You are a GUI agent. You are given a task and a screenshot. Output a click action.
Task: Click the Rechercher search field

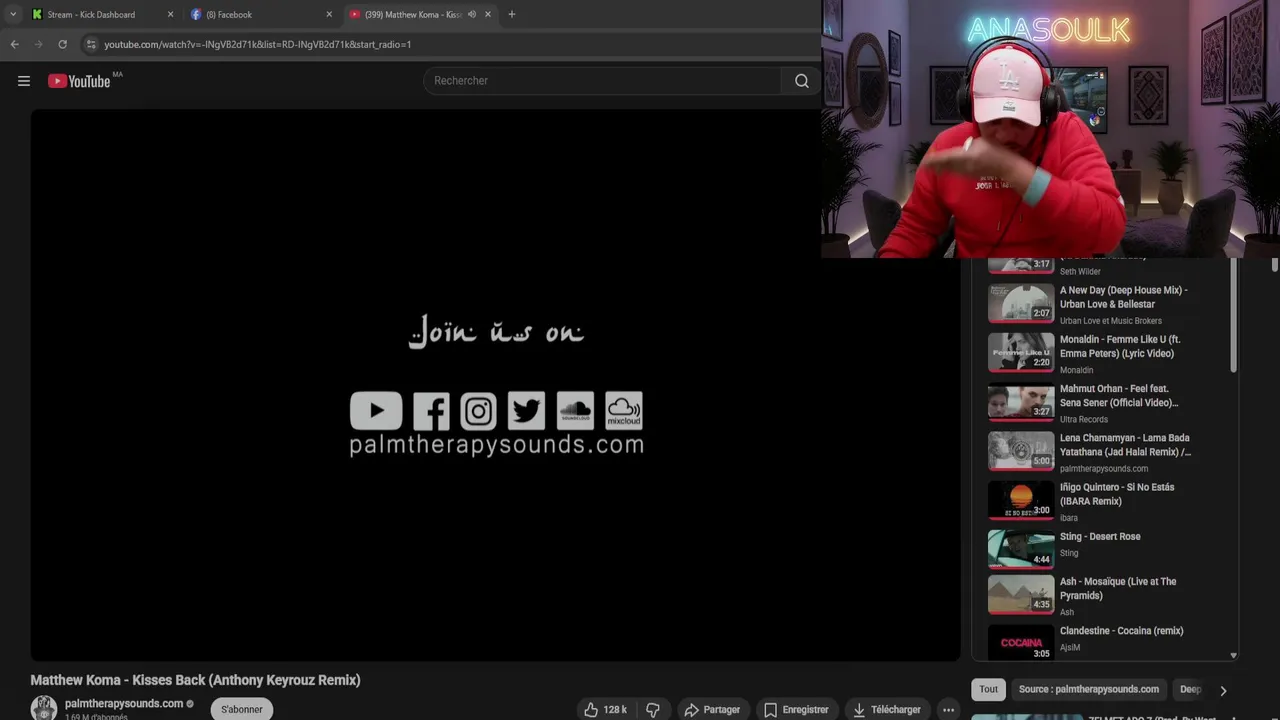click(603, 81)
